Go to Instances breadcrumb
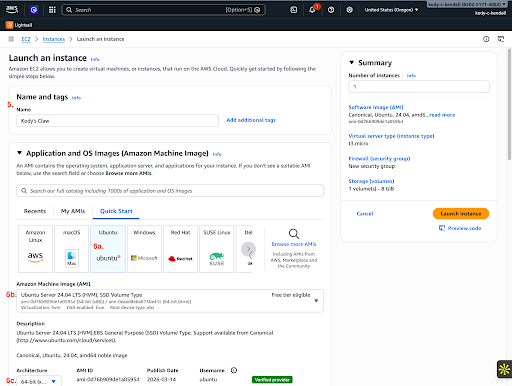 click(x=54, y=39)
